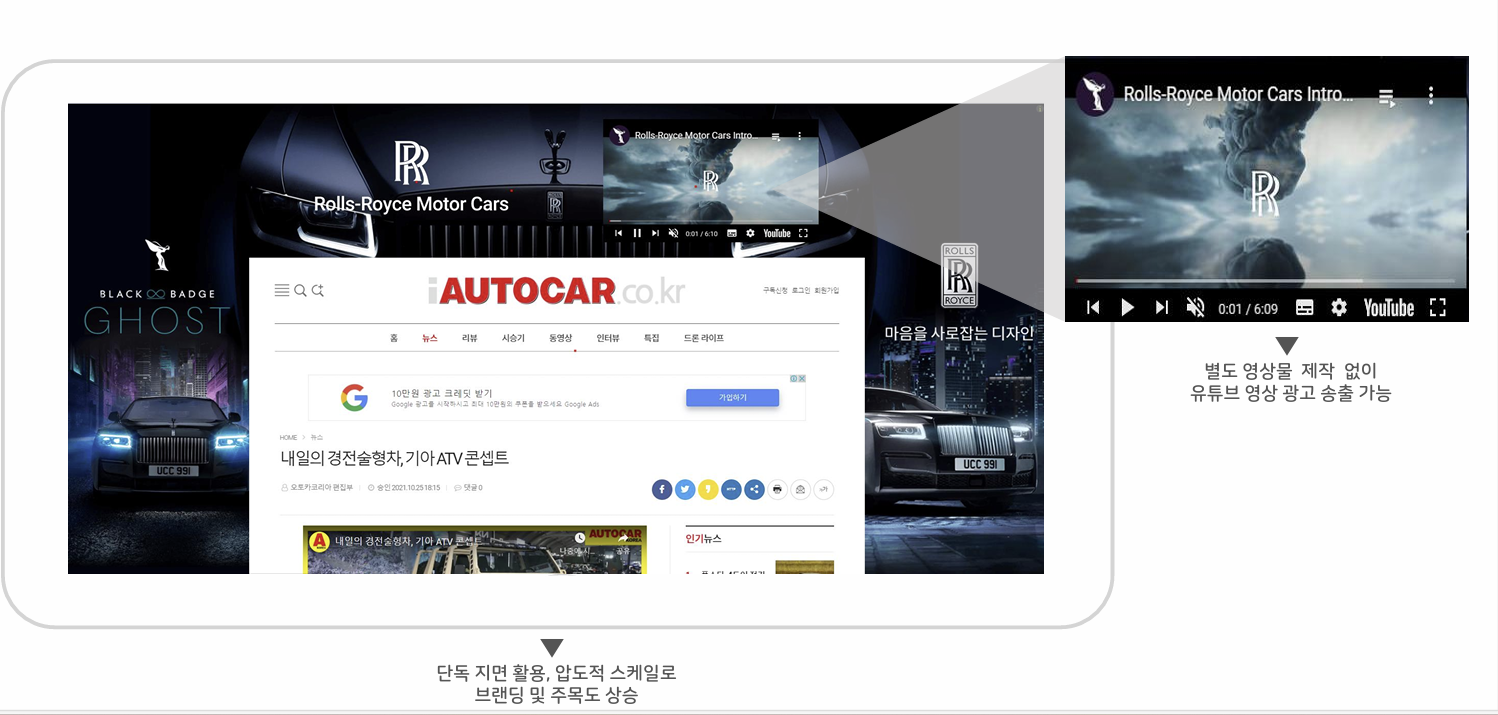Screen dimensions: 1498x715
Task: Click the advanced search icon with plus sign
Action: pyautogui.click(x=318, y=291)
